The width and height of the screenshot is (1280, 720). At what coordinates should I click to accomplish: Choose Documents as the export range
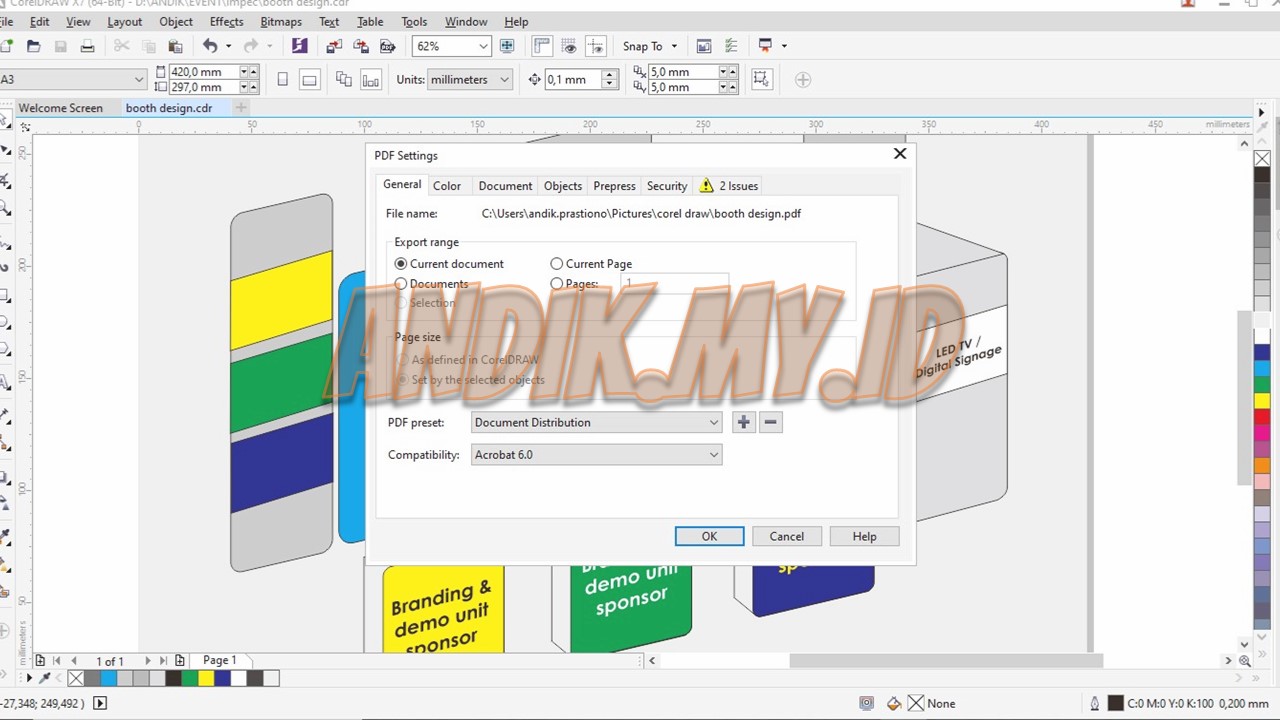[401, 284]
